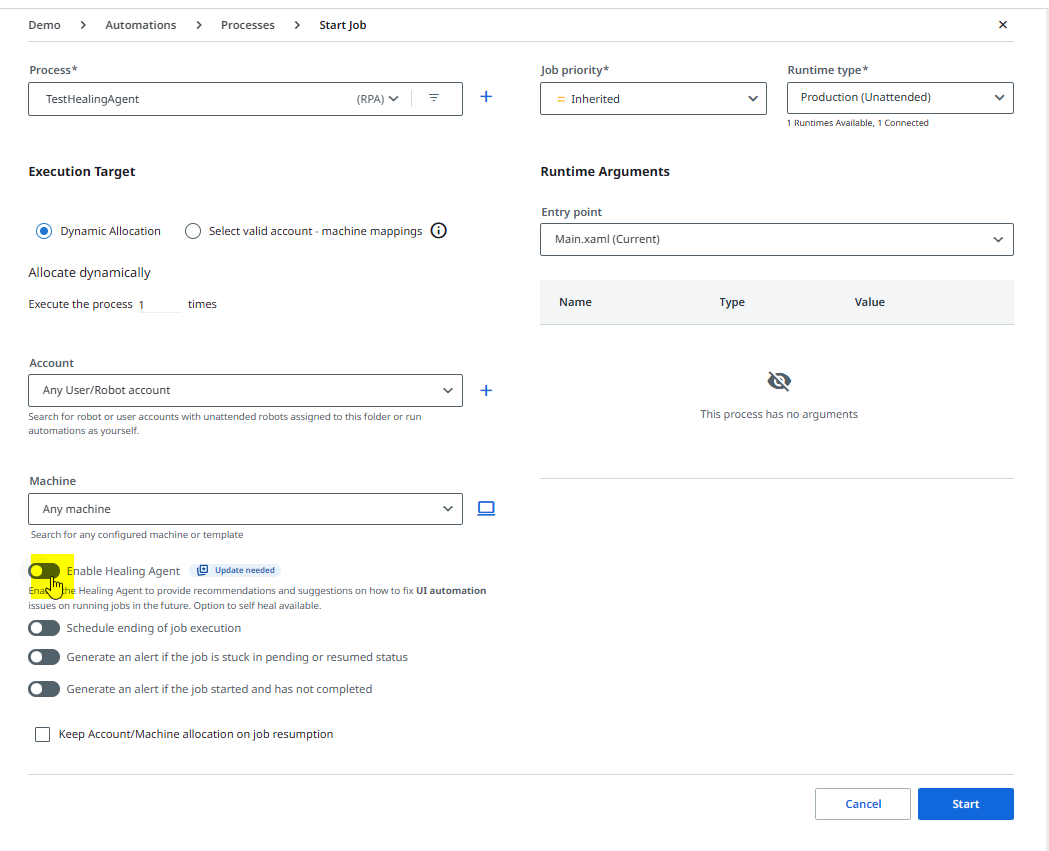Expand the RPA type chevron
Screen dimensions: 1049x851
click(394, 99)
